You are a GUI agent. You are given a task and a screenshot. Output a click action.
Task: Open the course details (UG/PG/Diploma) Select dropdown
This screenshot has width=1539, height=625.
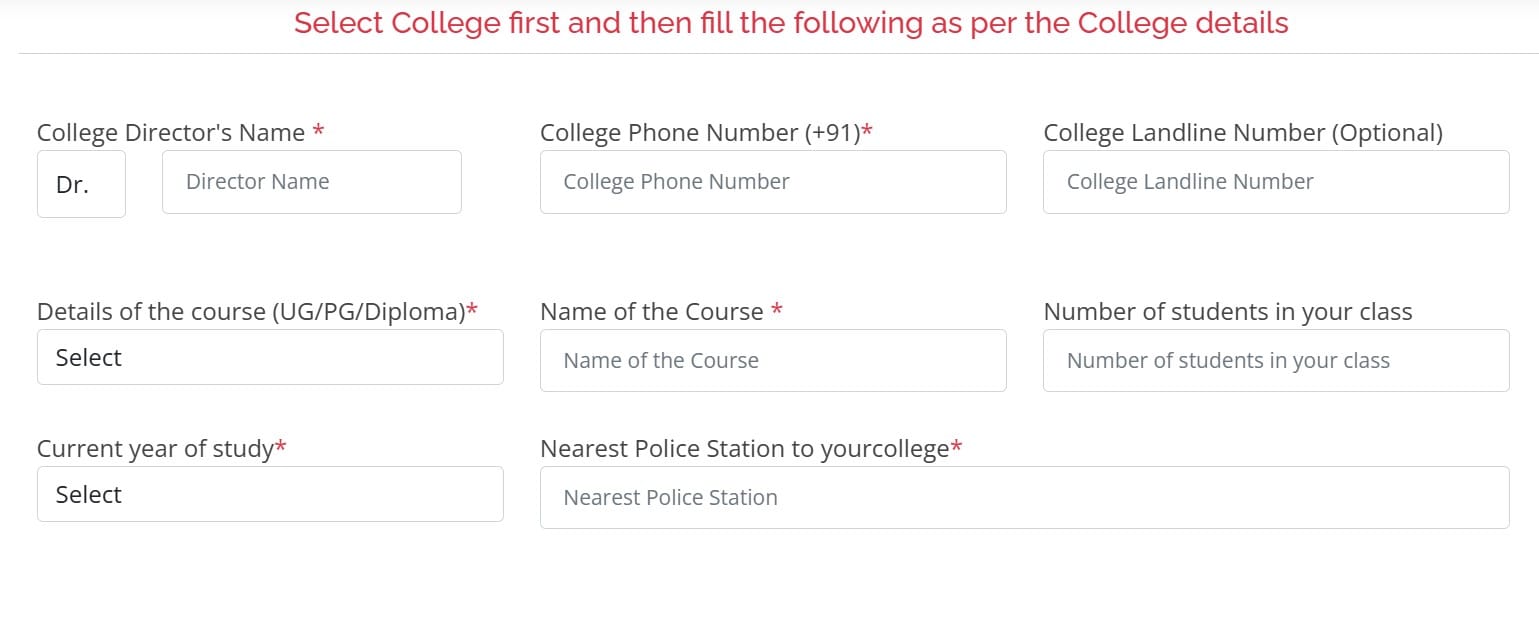pyautogui.click(x=270, y=357)
